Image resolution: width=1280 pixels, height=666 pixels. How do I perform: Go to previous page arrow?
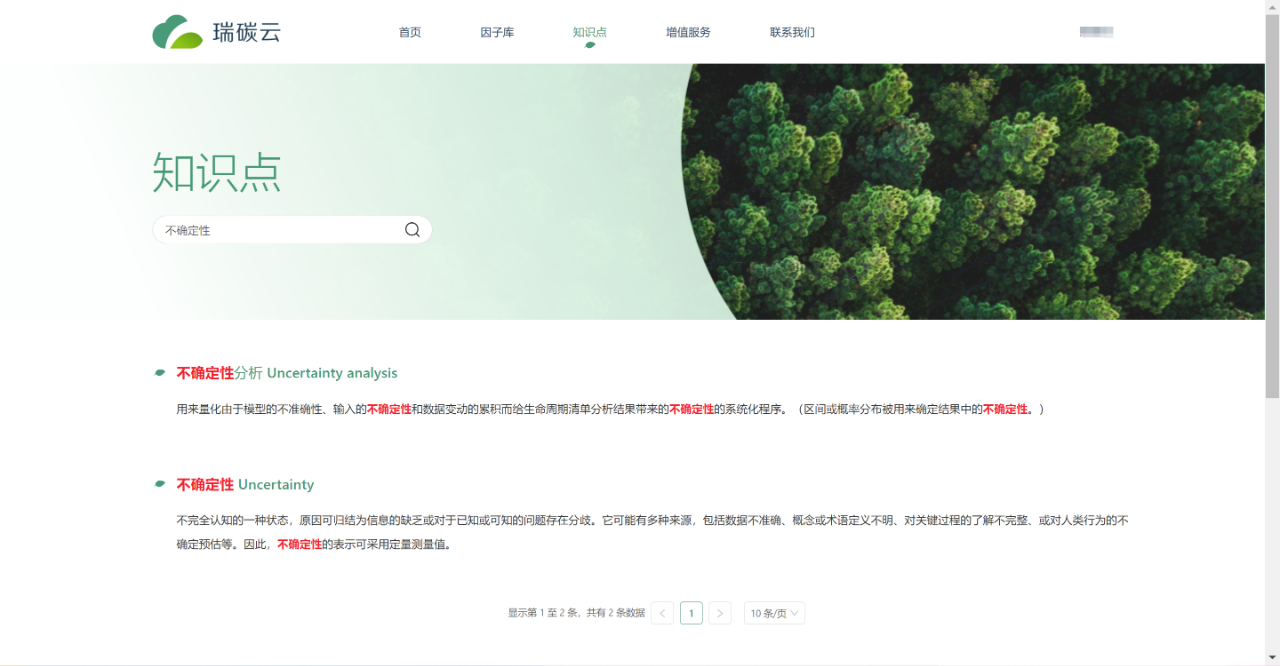click(x=662, y=613)
